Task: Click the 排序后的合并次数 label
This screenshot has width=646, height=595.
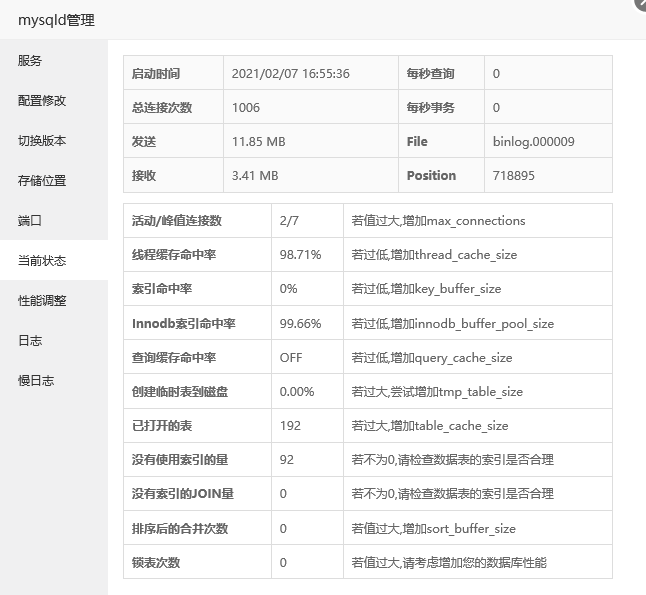Action: click(180, 529)
